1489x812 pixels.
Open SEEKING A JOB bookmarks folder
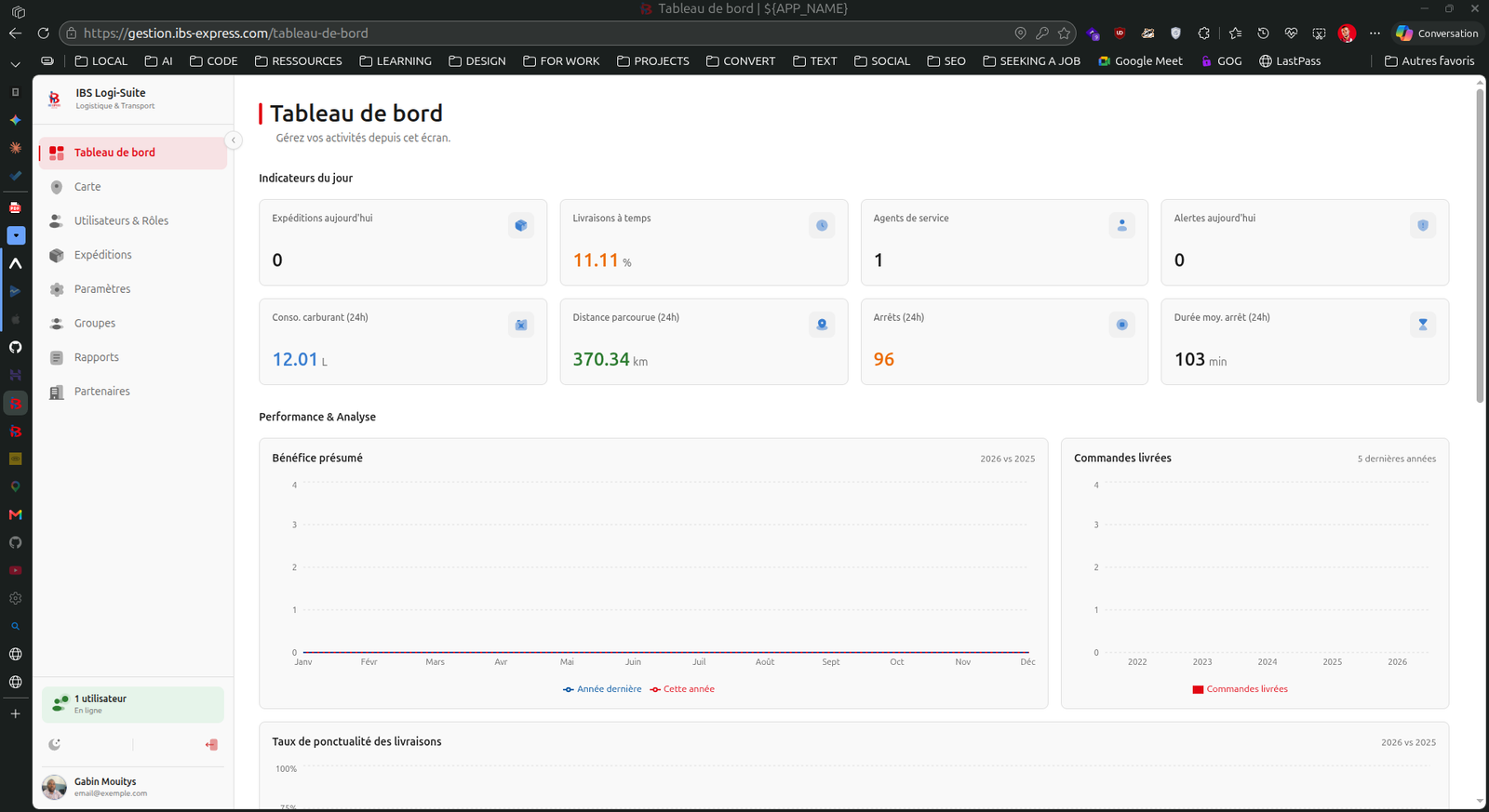(x=1032, y=61)
